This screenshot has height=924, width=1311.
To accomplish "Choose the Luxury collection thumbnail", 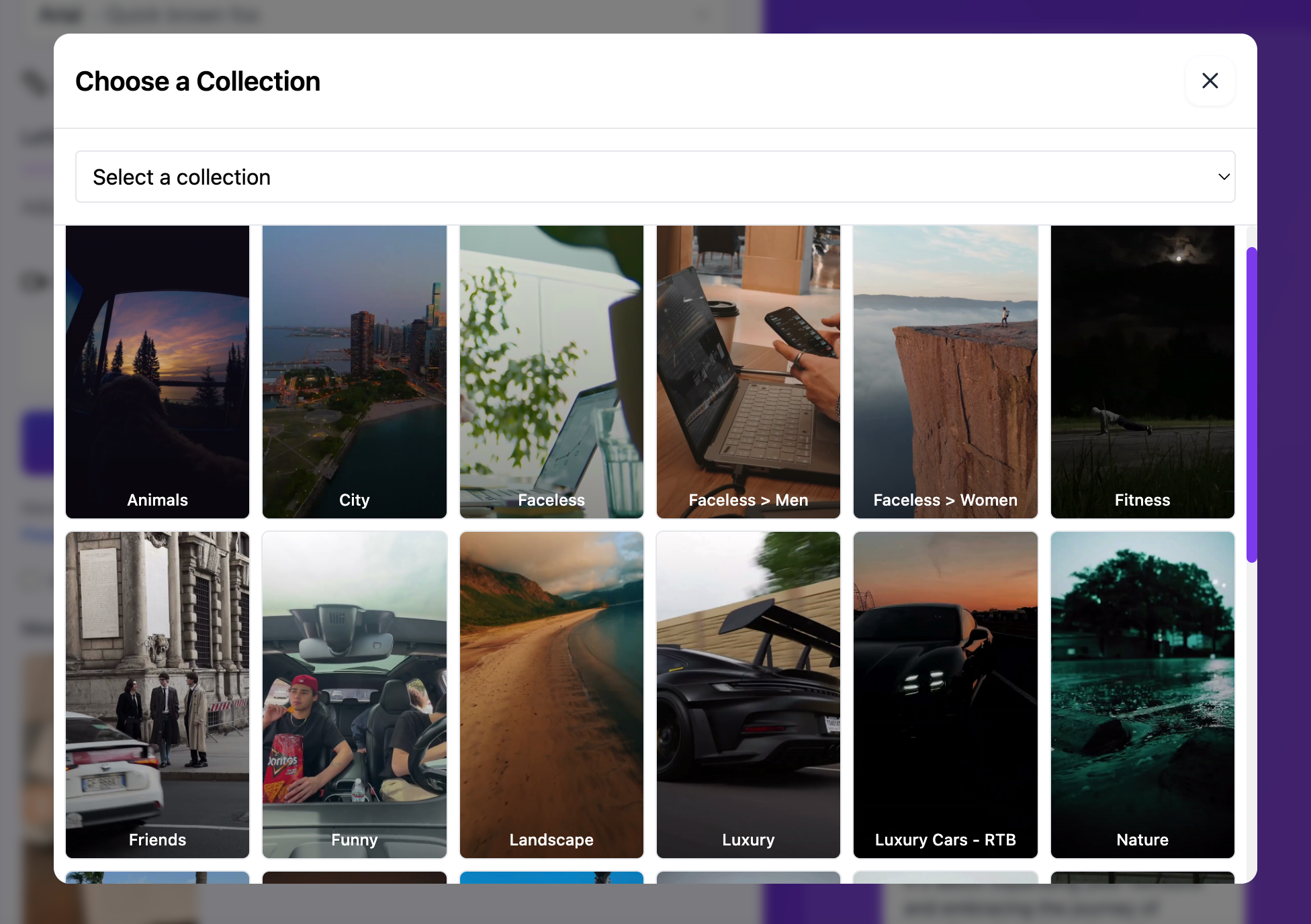I will pyautogui.click(x=748, y=694).
